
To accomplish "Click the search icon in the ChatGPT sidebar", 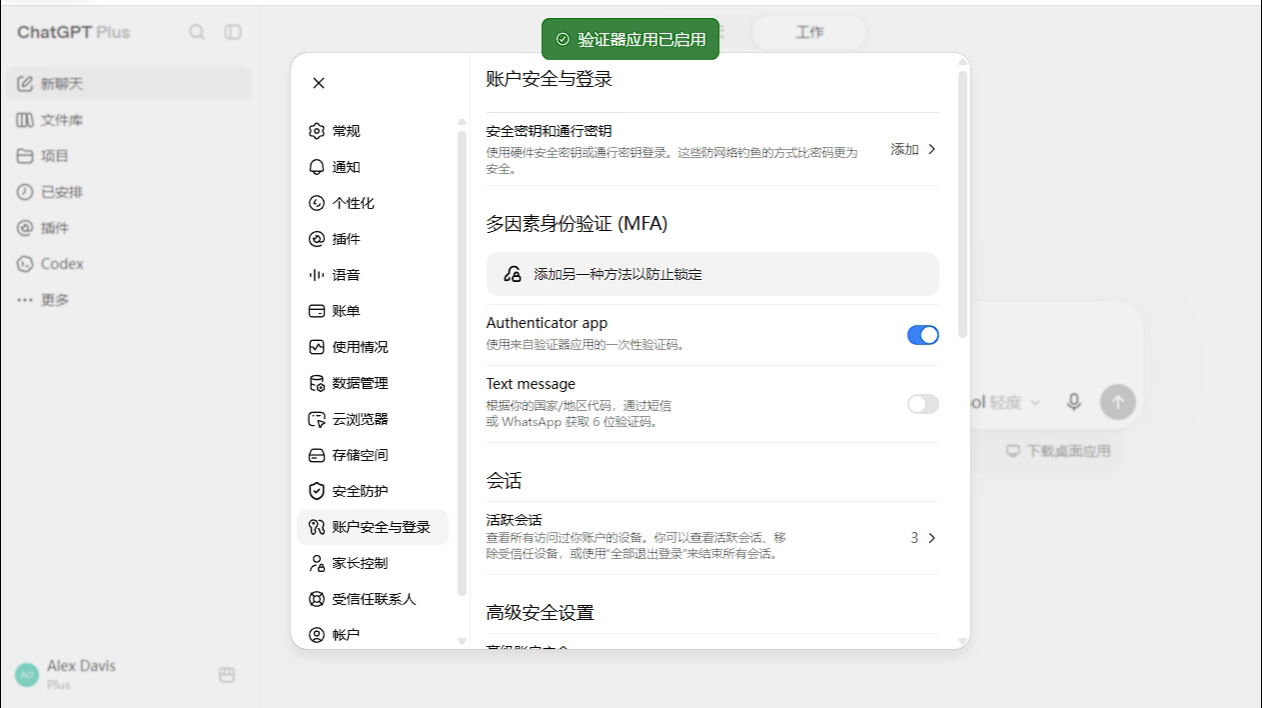I will [197, 32].
